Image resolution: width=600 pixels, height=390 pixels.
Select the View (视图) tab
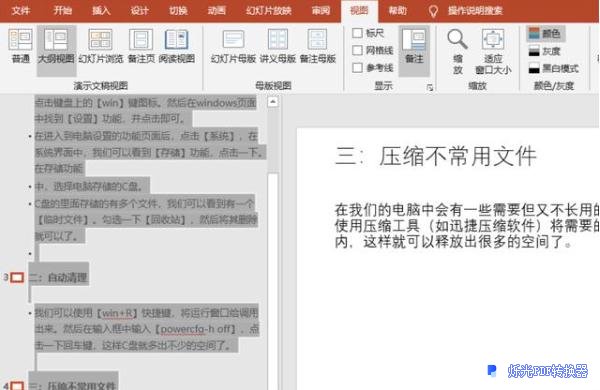point(359,10)
